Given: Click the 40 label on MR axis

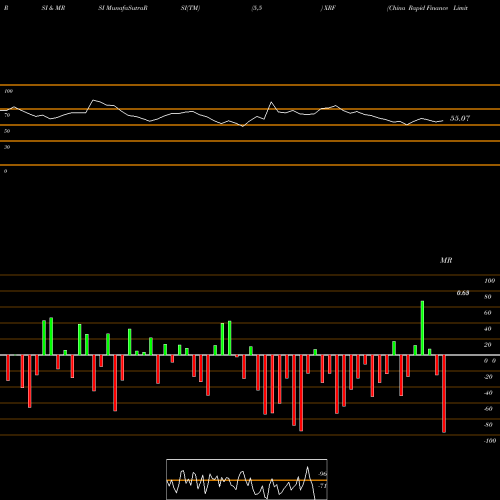Looking at the screenshot, I should pos(488,329).
